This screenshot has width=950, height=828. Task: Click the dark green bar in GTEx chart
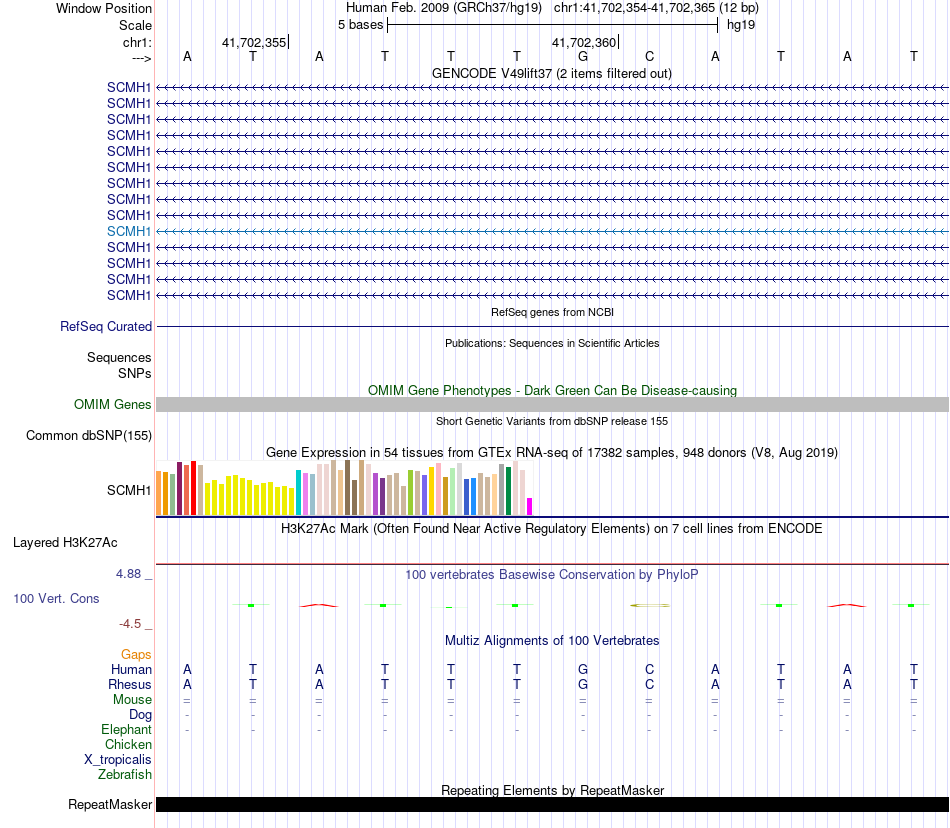508,491
